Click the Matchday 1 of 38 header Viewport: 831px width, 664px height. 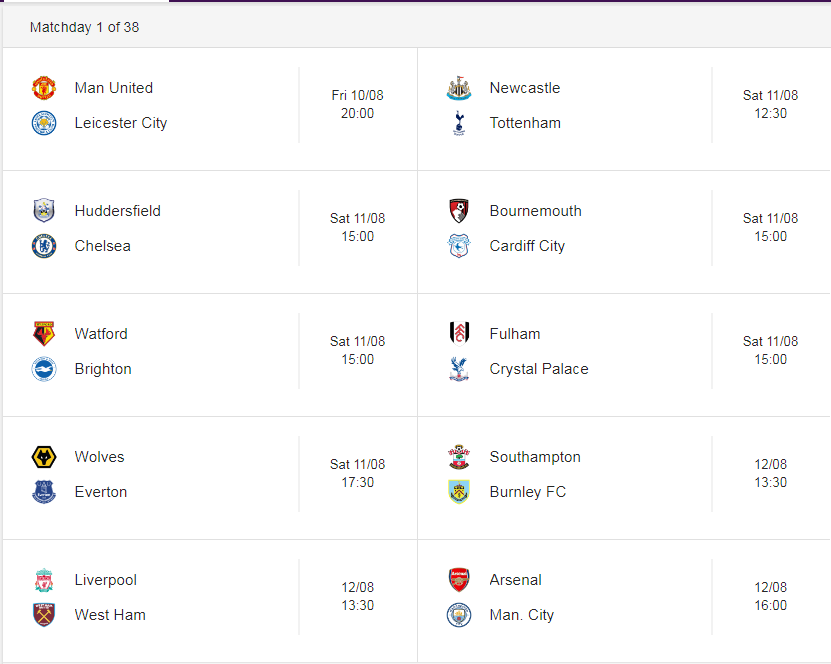pos(84,27)
